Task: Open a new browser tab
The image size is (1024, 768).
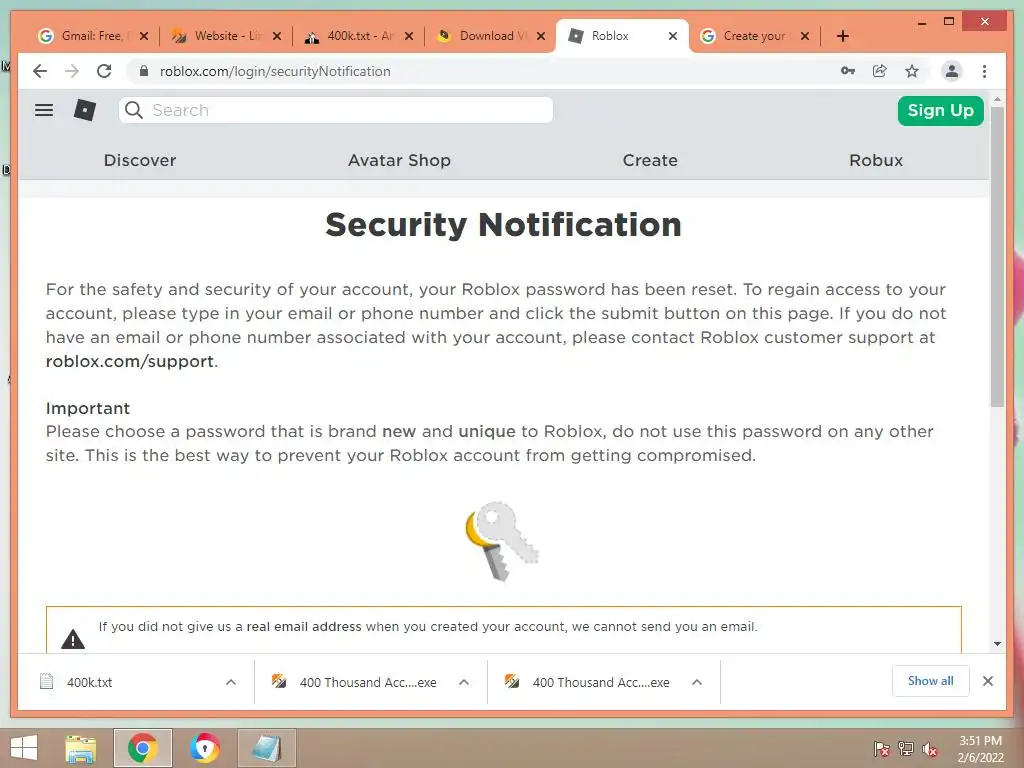Action: point(842,36)
